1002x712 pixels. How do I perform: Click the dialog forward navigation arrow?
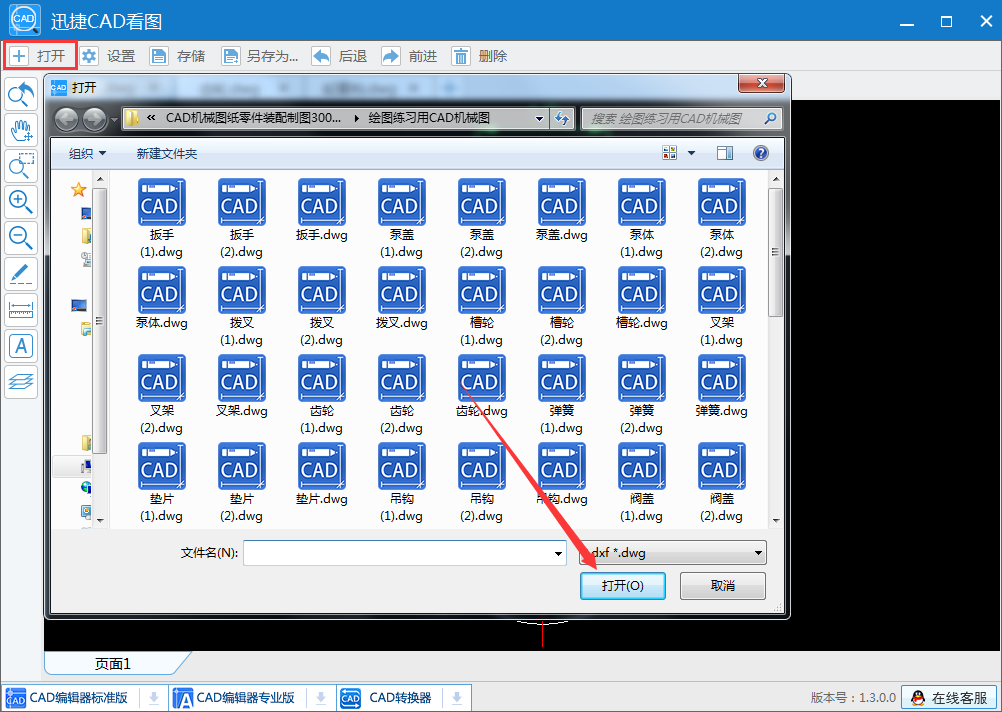pos(94,118)
